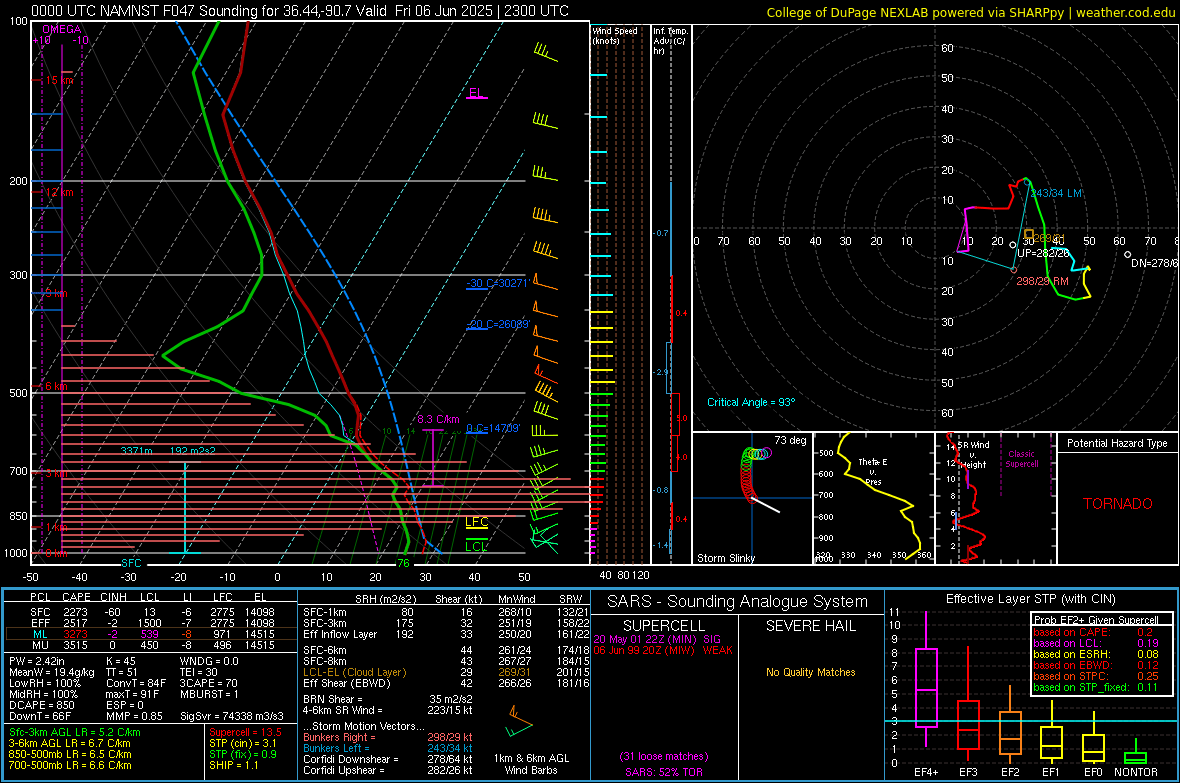
Task: Click the 'No Quality Matches' hail text
Action: [810, 672]
